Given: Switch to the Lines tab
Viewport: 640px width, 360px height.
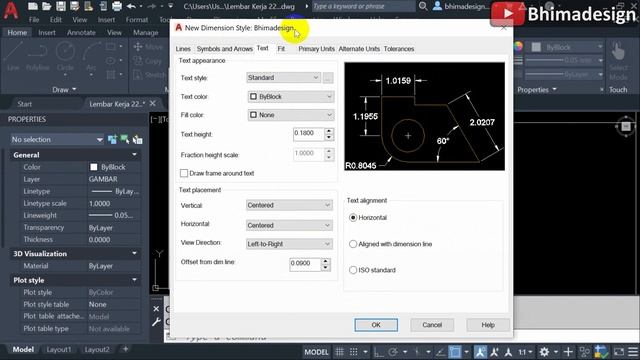Looking at the screenshot, I should (x=183, y=49).
